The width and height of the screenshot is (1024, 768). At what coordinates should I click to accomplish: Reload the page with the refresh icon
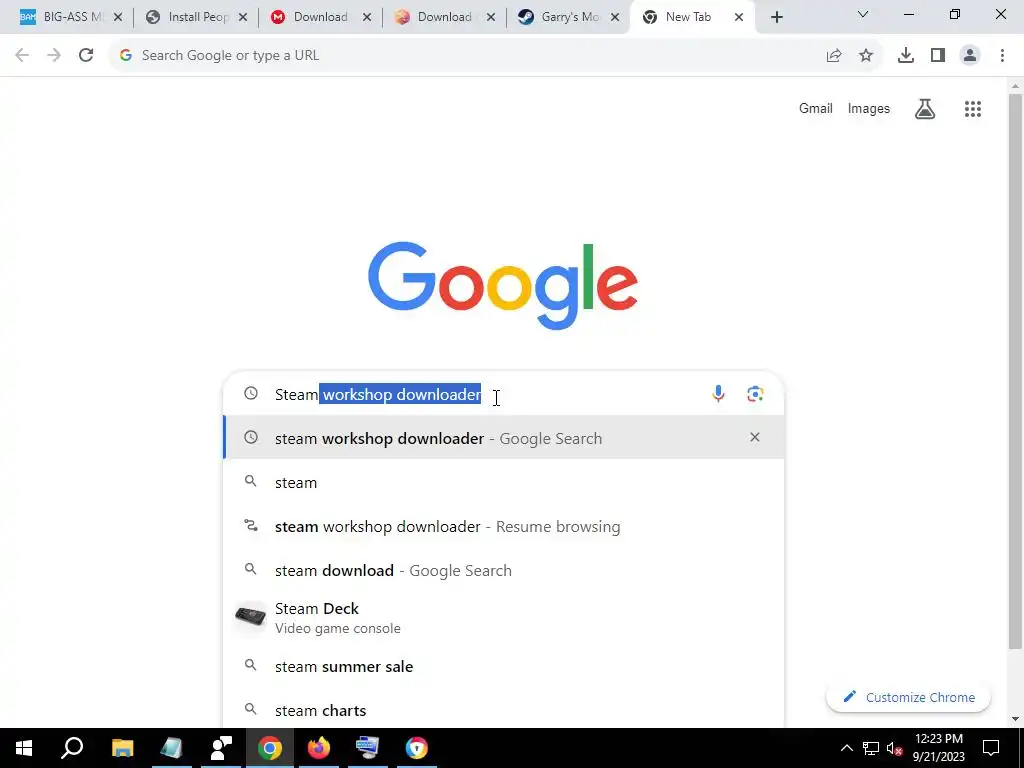(x=86, y=56)
